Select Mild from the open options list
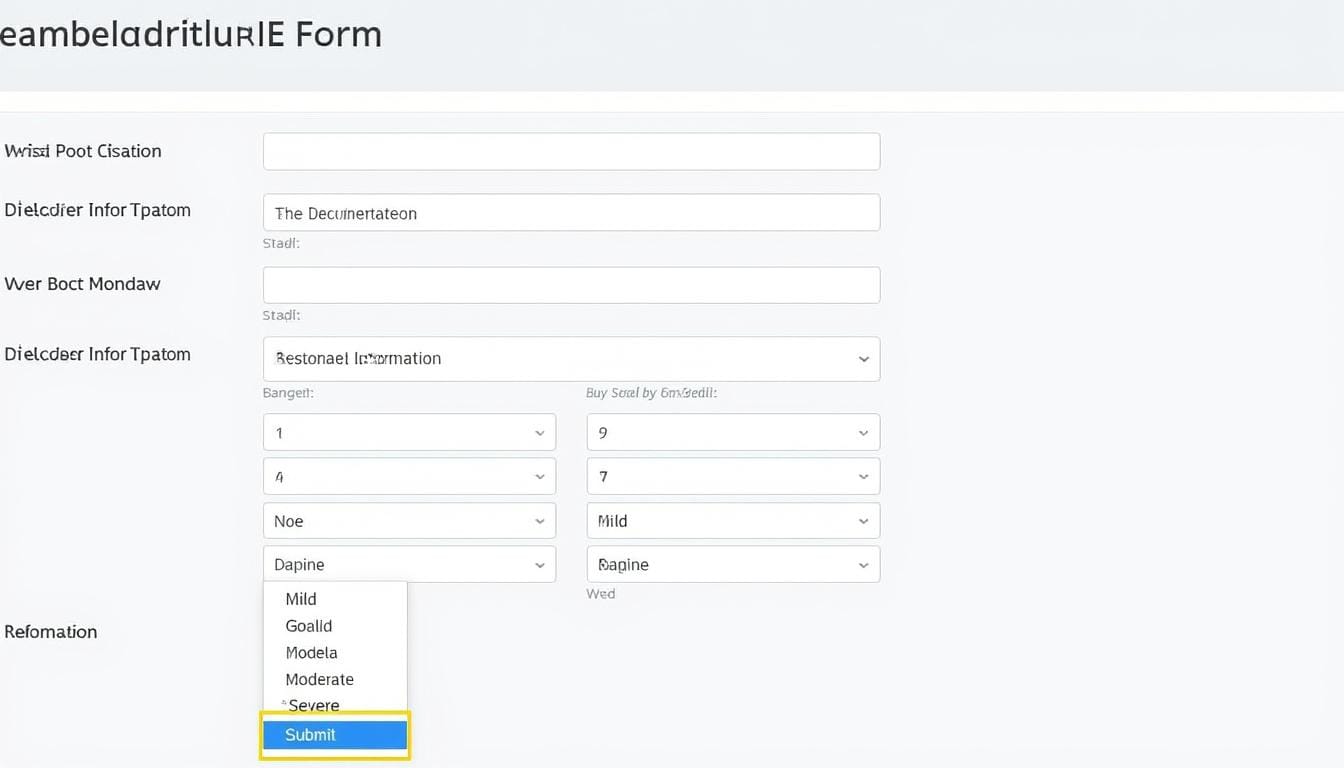 click(301, 599)
